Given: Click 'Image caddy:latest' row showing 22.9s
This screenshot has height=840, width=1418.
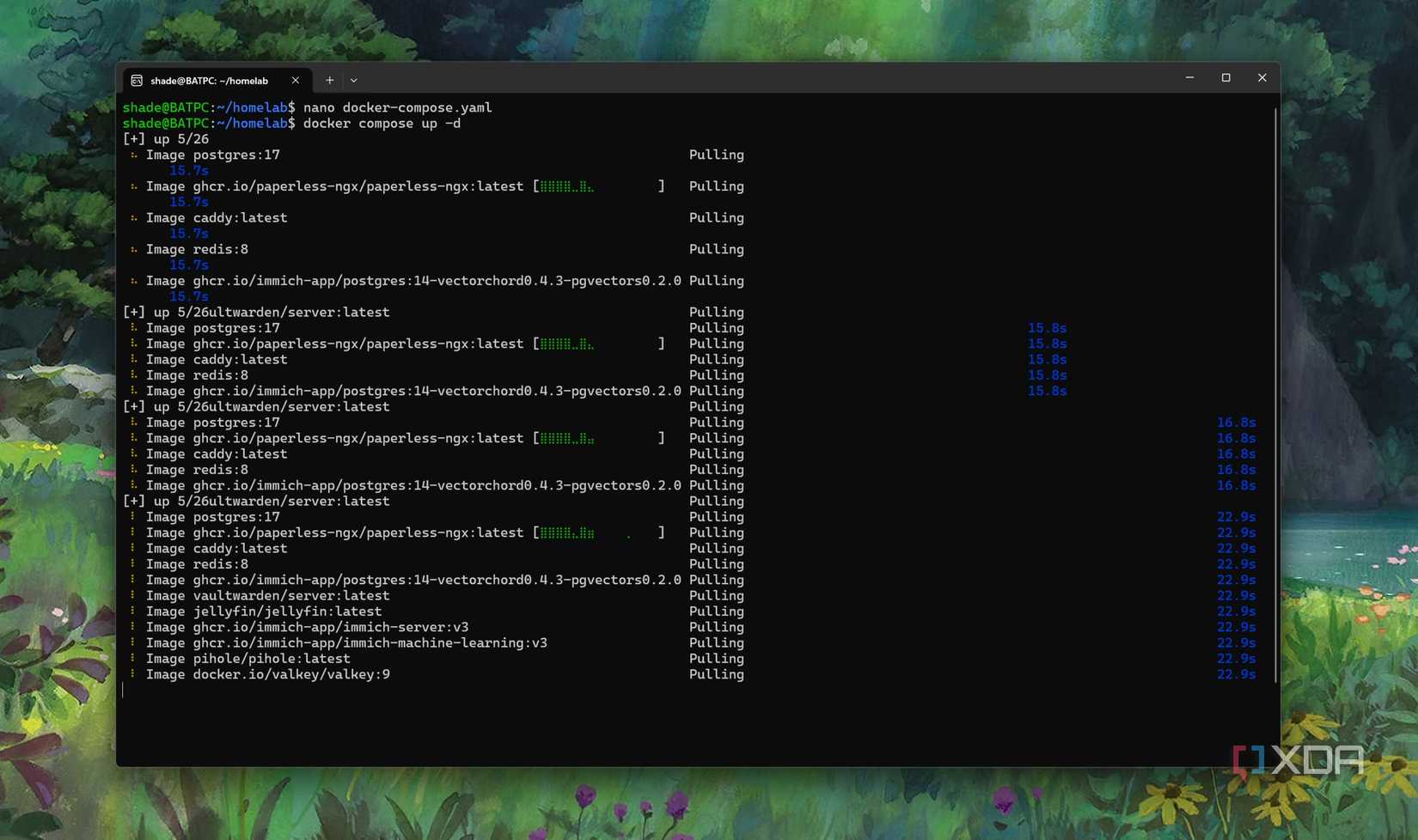Looking at the screenshot, I should click(x=217, y=548).
